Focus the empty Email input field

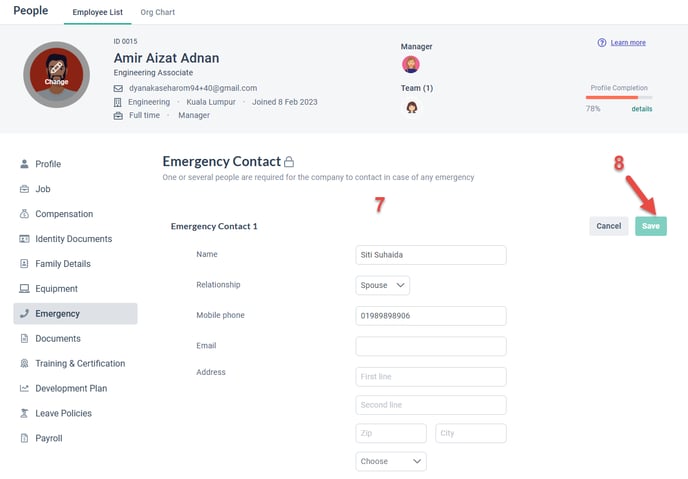(431, 346)
